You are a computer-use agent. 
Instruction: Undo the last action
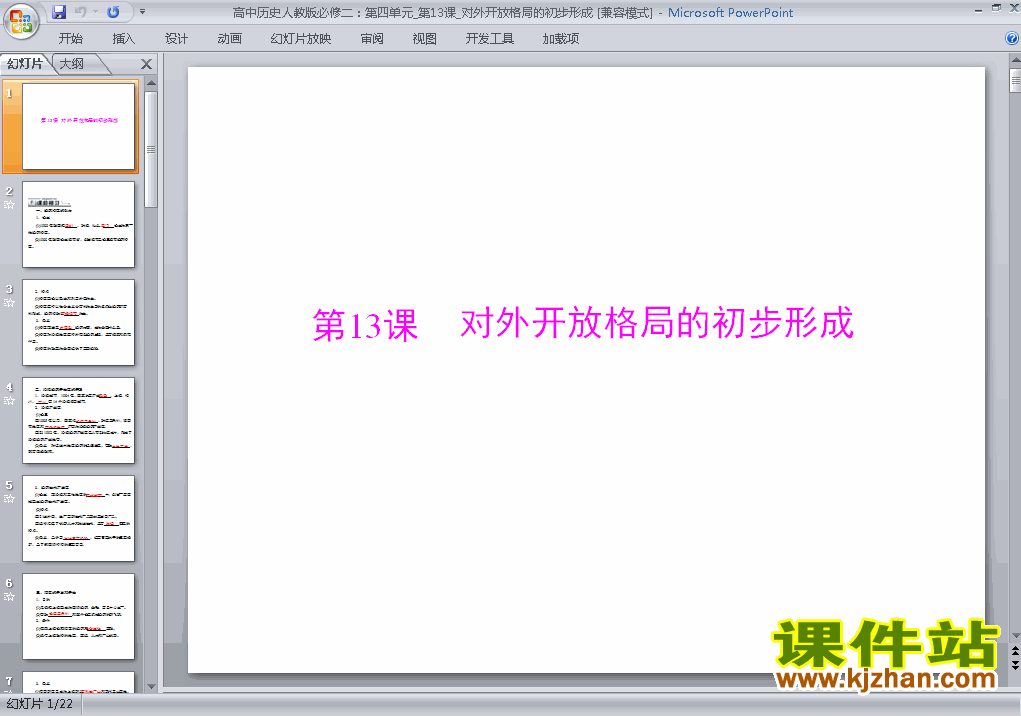pos(81,12)
